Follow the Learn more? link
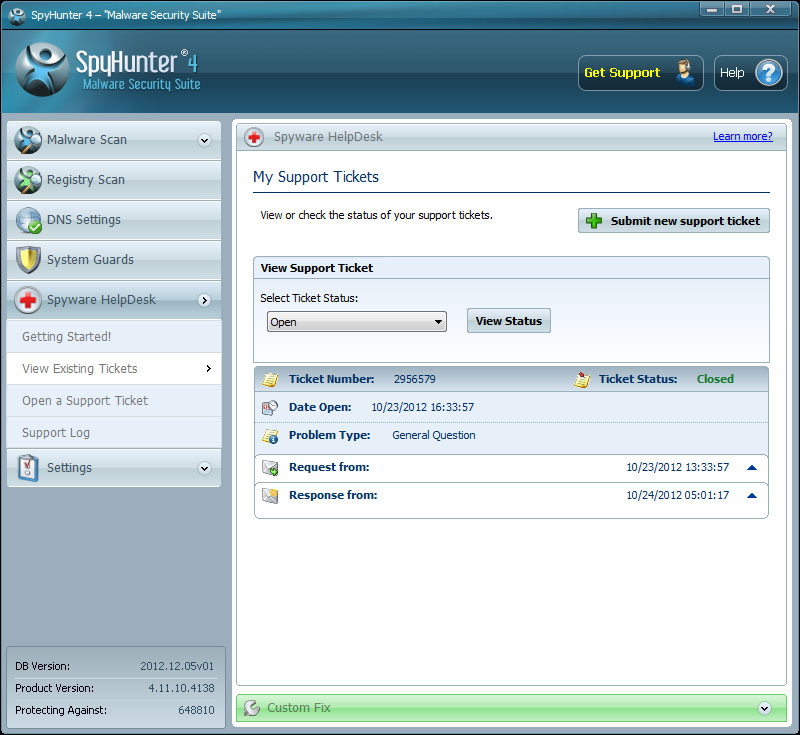Viewport: 800px width, 735px height. [742, 137]
